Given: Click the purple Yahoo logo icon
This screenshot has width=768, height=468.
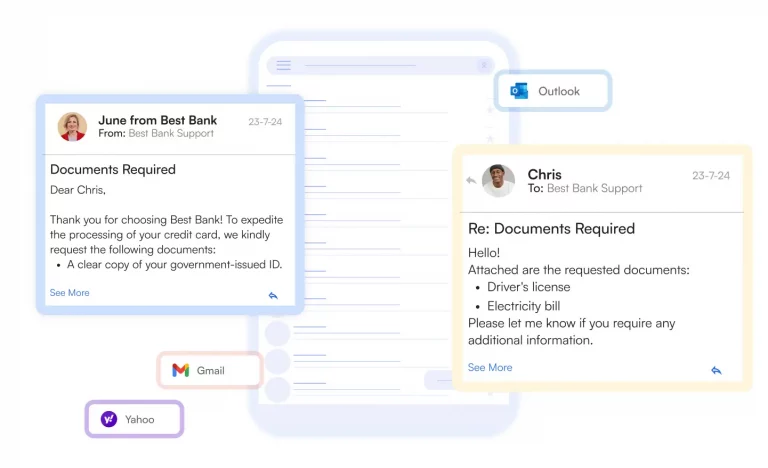Looking at the screenshot, I should click(109, 419).
